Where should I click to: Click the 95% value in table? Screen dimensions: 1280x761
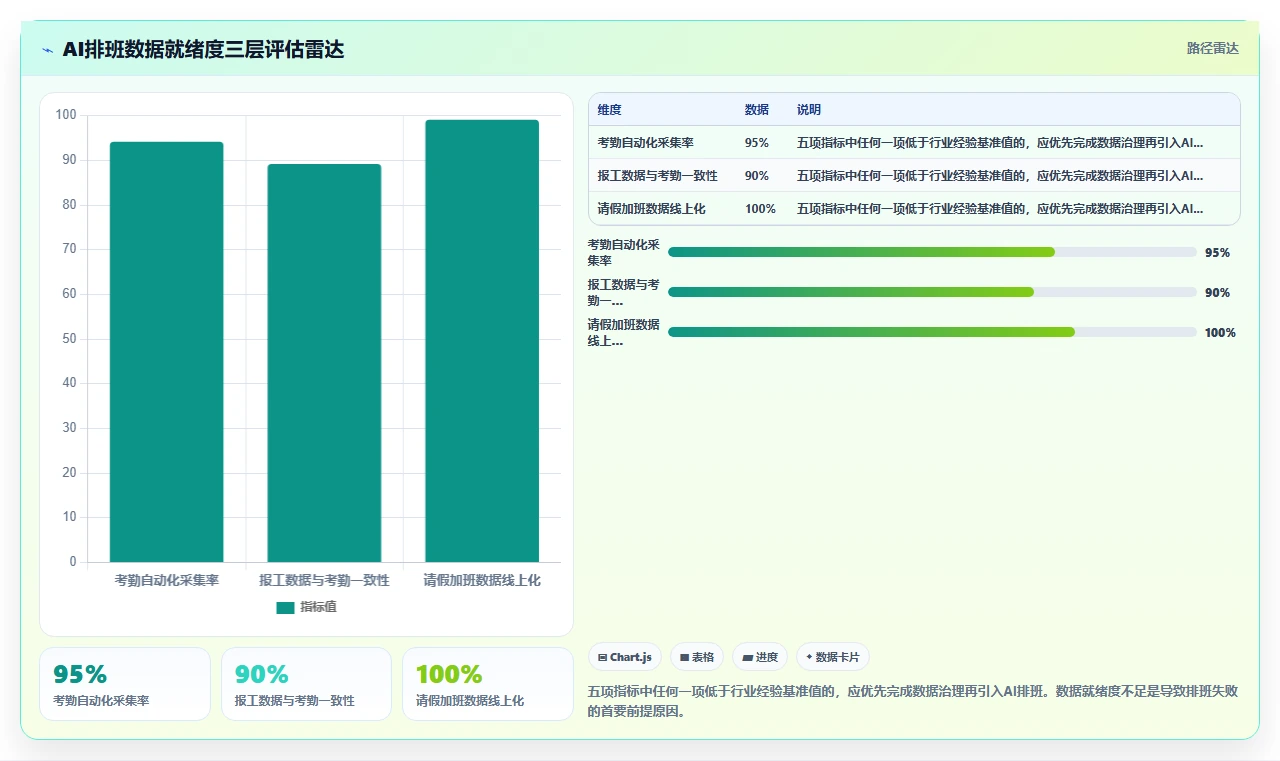click(x=757, y=143)
